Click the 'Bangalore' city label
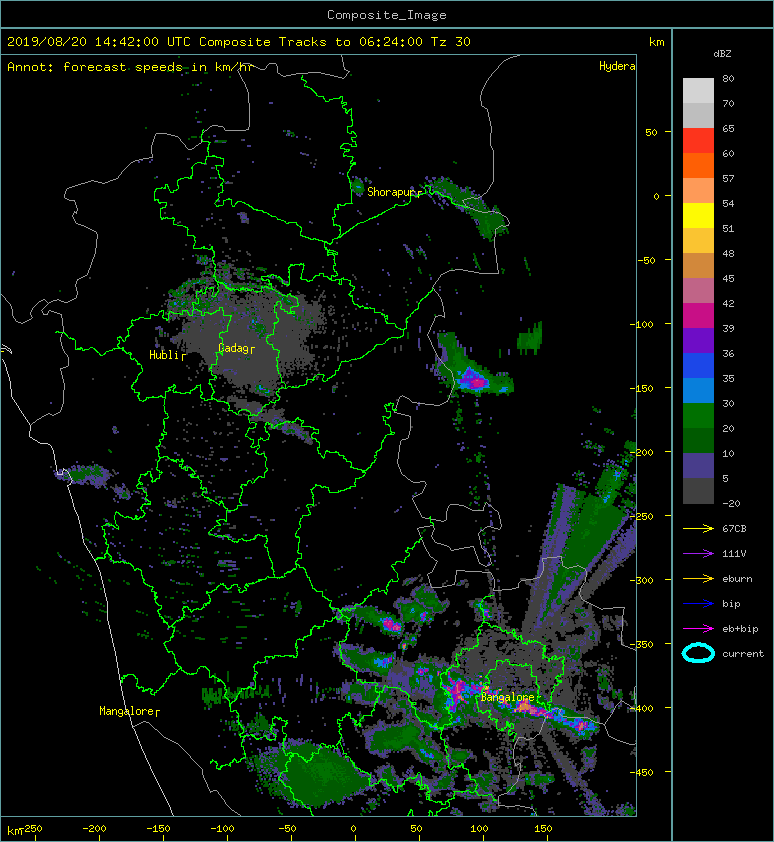The height and width of the screenshot is (842, 774). click(x=508, y=698)
